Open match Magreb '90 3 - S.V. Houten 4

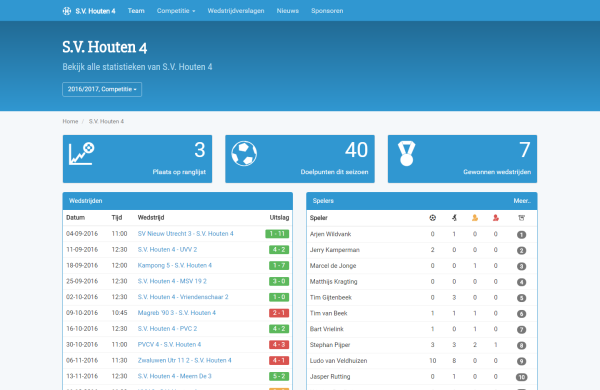tap(176, 313)
